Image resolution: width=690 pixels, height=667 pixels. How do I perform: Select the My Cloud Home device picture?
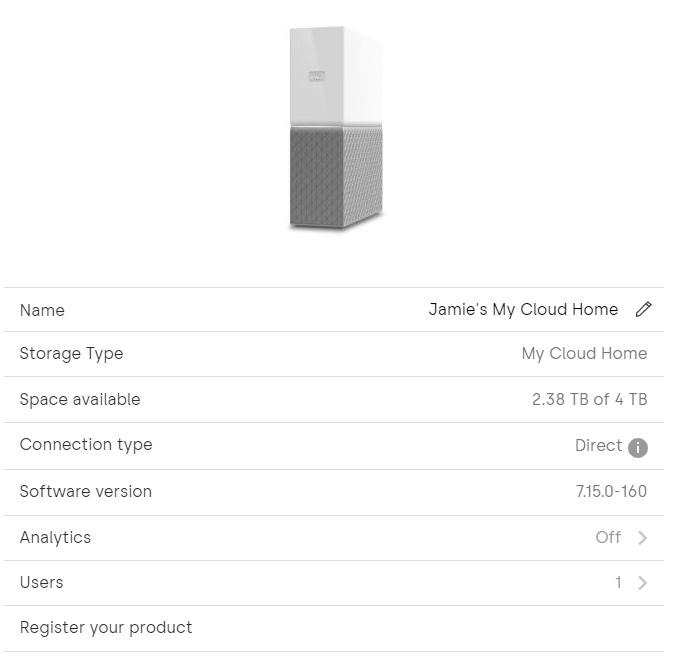pos(335,130)
